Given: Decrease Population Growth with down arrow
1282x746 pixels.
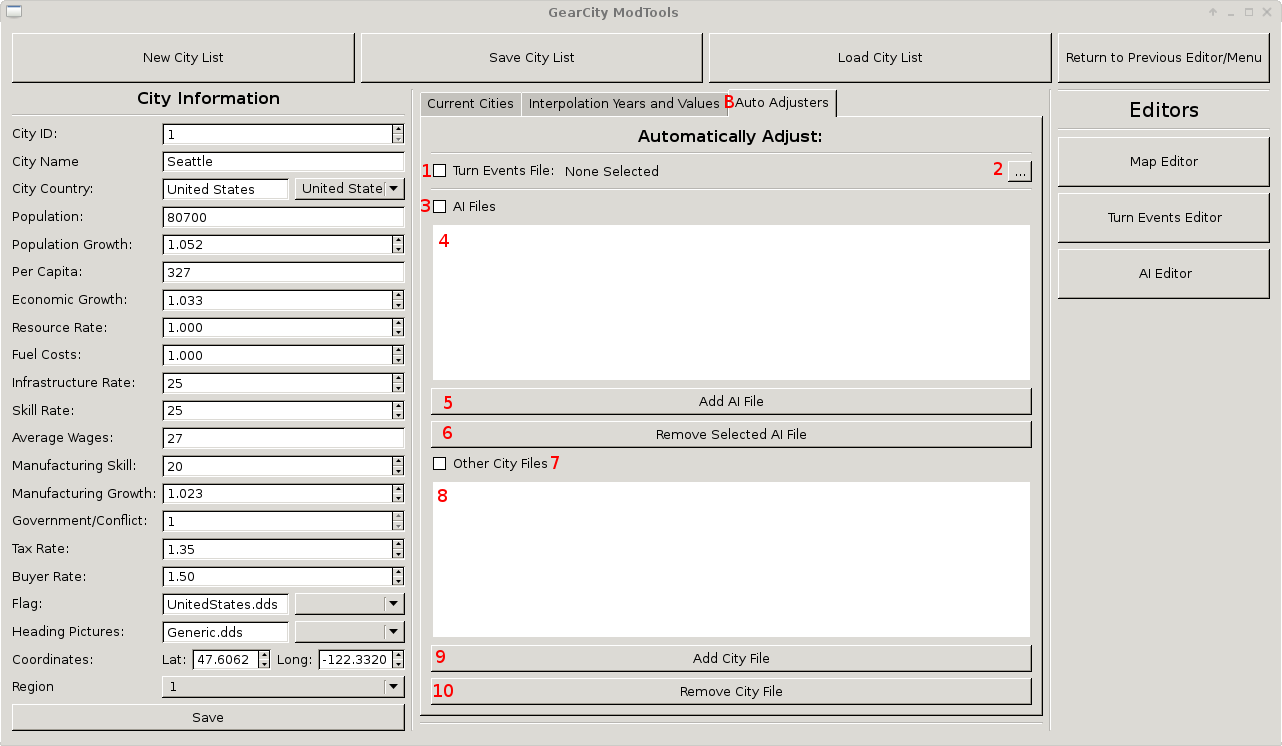Looking at the screenshot, I should click(x=398, y=249).
